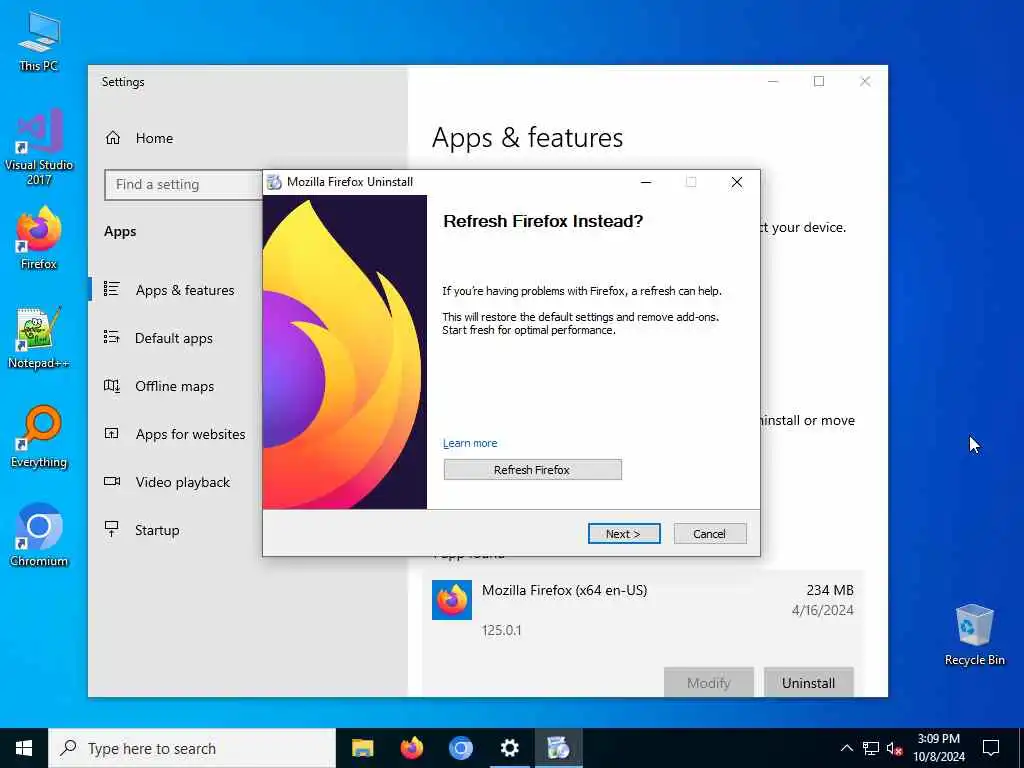Open Notepad++ desktop shortcut
1024x768 pixels.
(x=39, y=338)
